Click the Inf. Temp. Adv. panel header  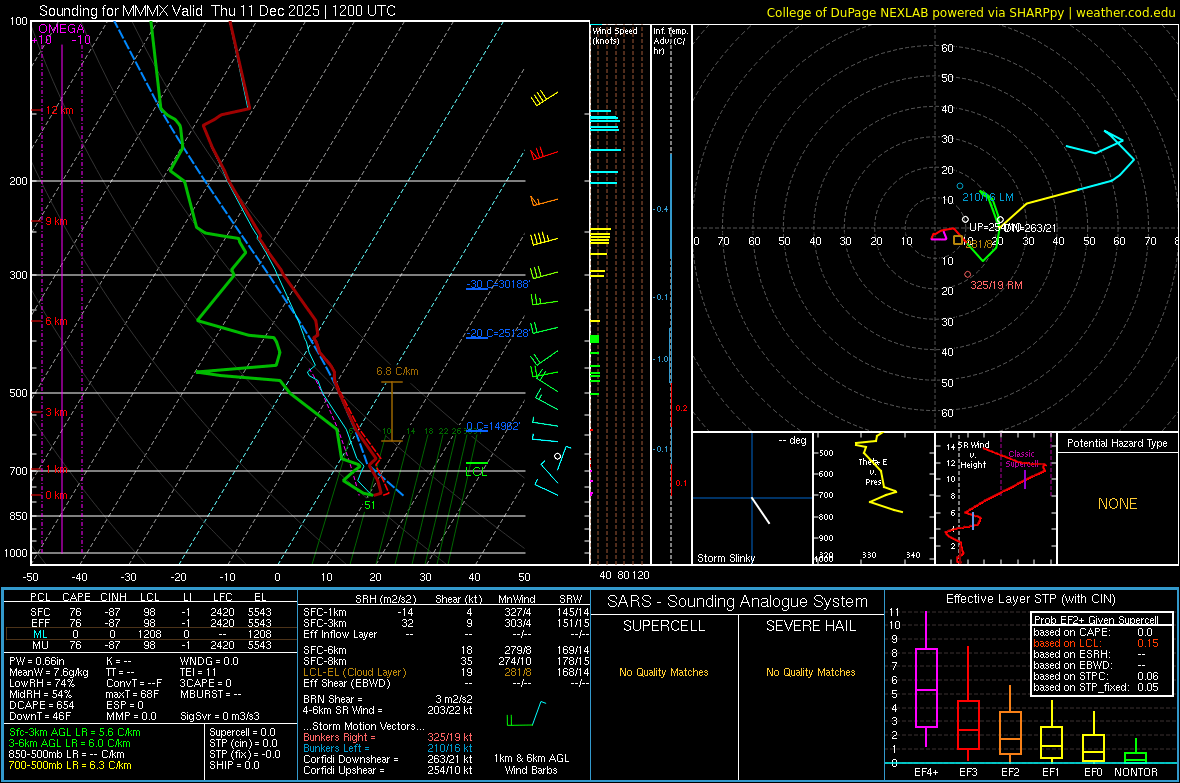coord(670,41)
